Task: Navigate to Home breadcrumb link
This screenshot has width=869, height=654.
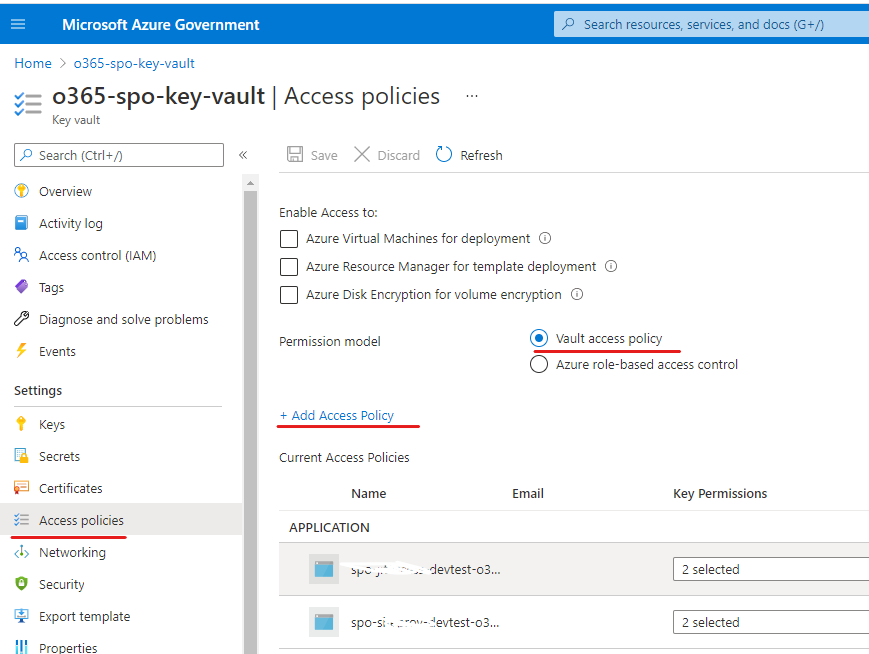Action: (32, 63)
